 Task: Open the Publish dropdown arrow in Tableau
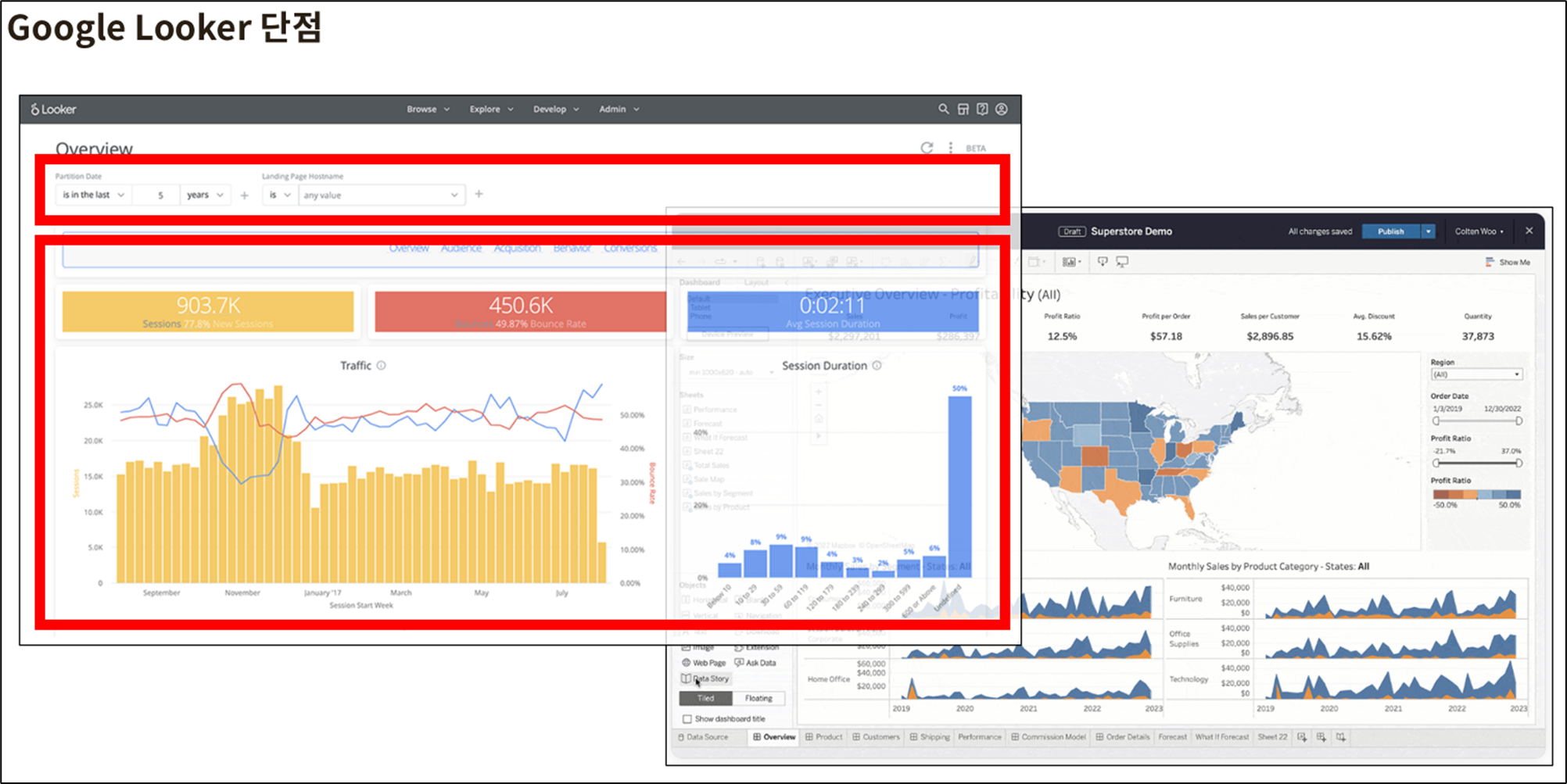pyautogui.click(x=1429, y=231)
